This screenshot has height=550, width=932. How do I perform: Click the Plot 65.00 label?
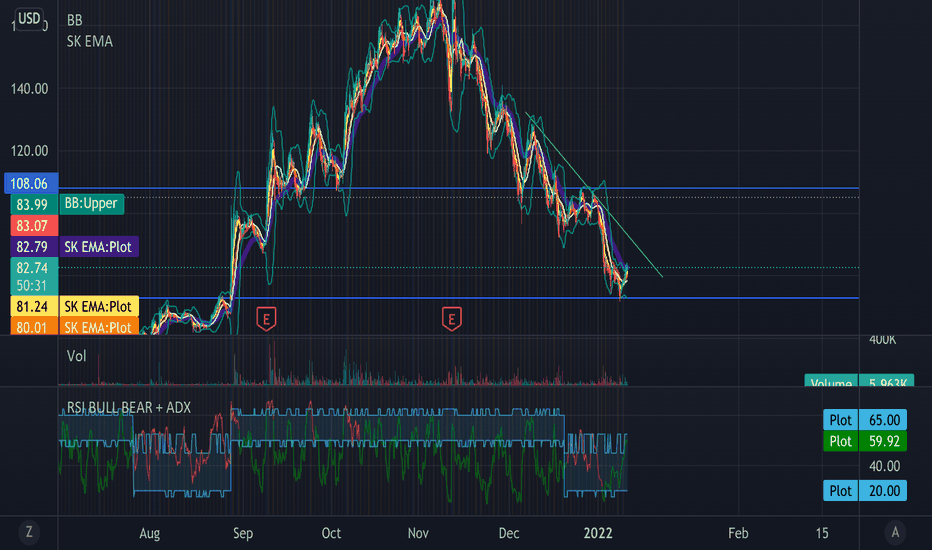click(x=865, y=420)
